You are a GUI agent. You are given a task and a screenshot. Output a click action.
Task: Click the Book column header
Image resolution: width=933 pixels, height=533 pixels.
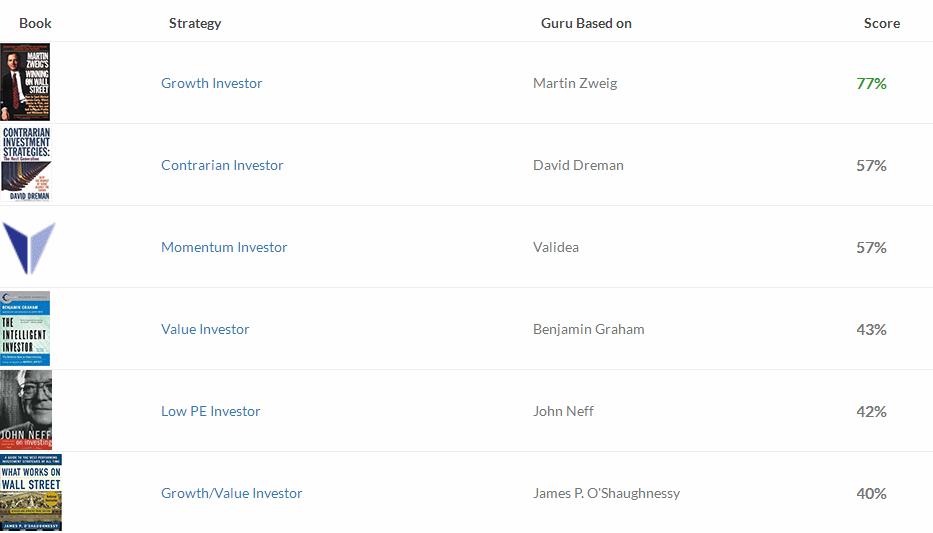click(35, 23)
